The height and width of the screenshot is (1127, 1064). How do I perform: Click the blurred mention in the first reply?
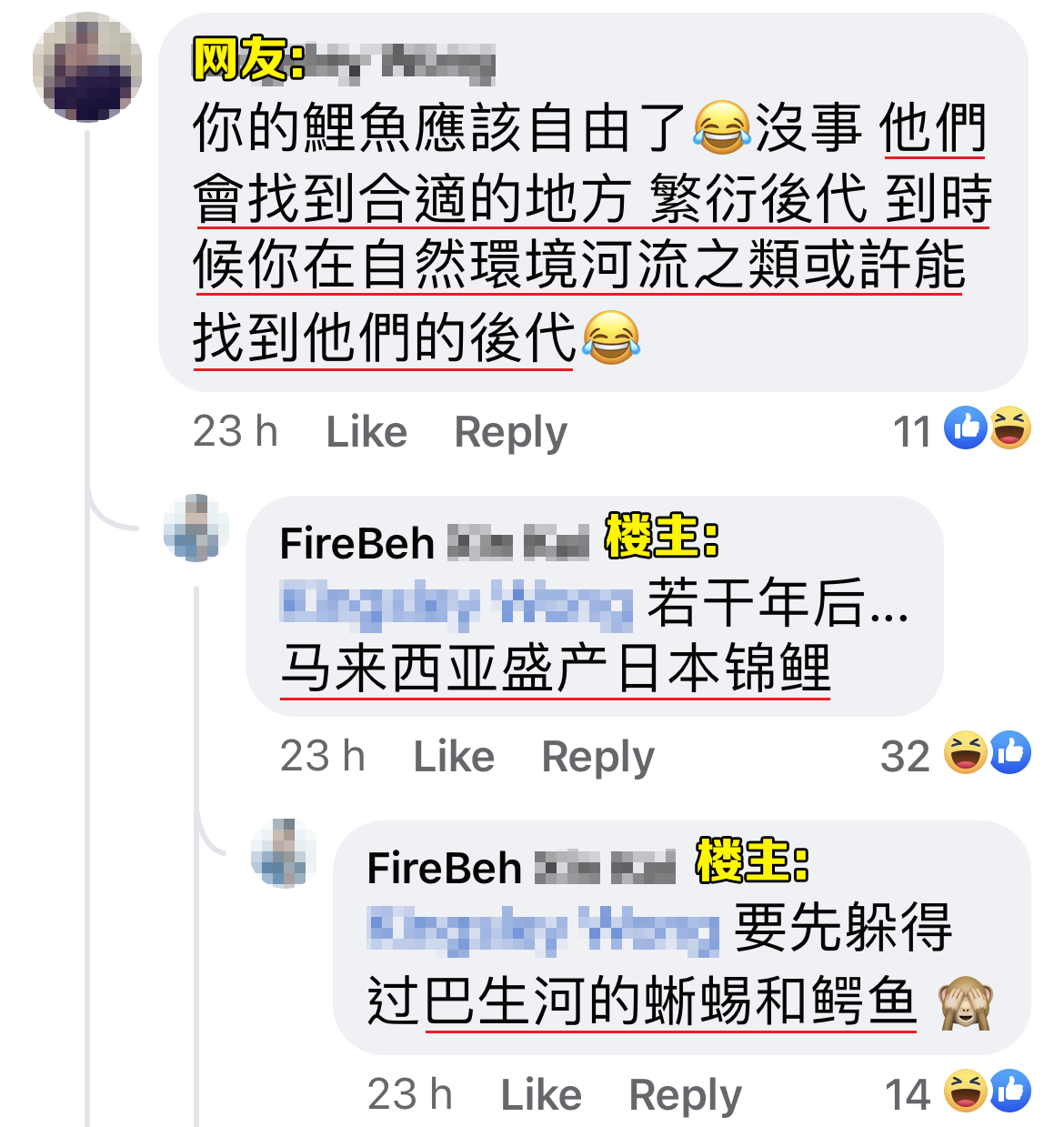[x=457, y=604]
